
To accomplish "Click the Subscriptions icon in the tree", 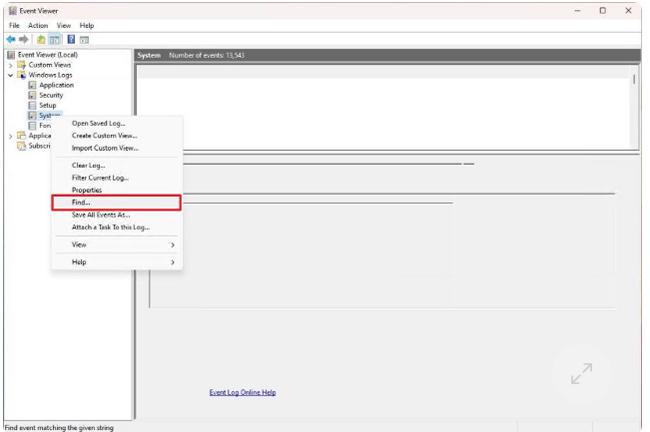I will (21, 146).
